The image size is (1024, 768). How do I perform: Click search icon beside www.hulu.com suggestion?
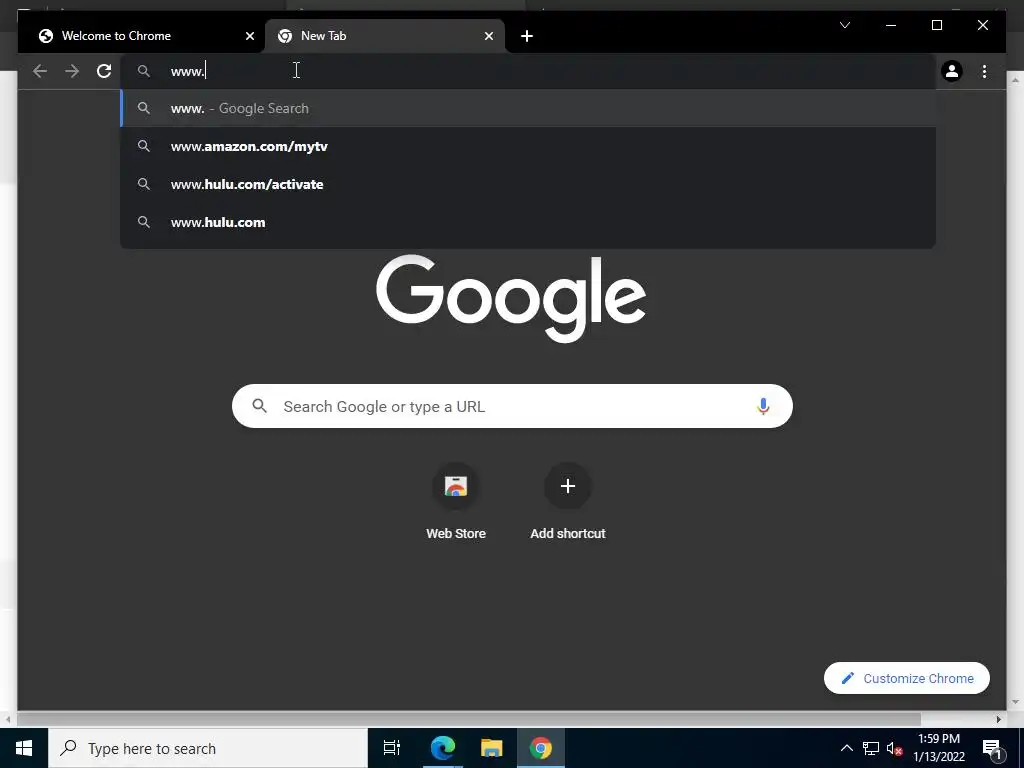(144, 222)
